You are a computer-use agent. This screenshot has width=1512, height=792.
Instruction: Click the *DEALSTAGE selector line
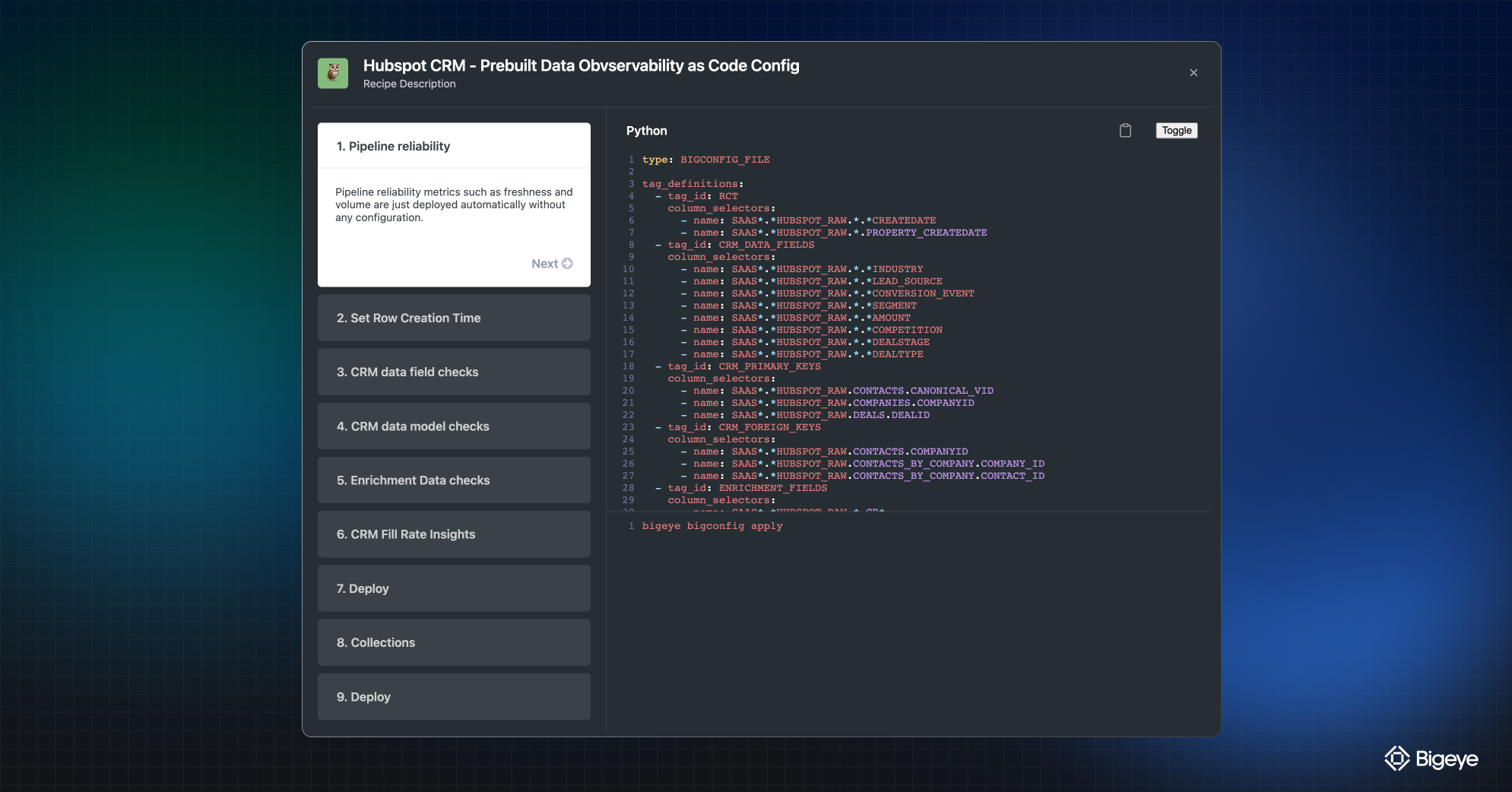pyautogui.click(x=805, y=342)
